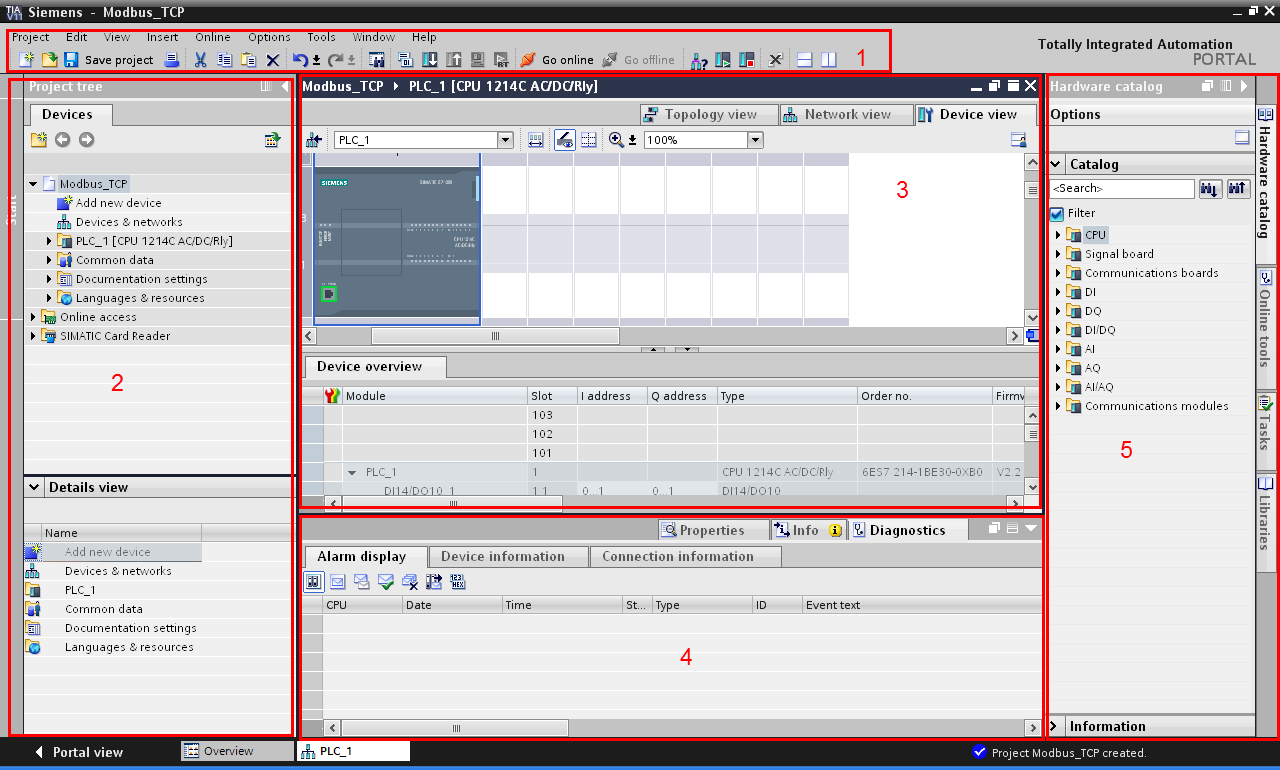The image size is (1280, 770).
Task: Acknowledge alarms with the green check icon
Action: [386, 581]
